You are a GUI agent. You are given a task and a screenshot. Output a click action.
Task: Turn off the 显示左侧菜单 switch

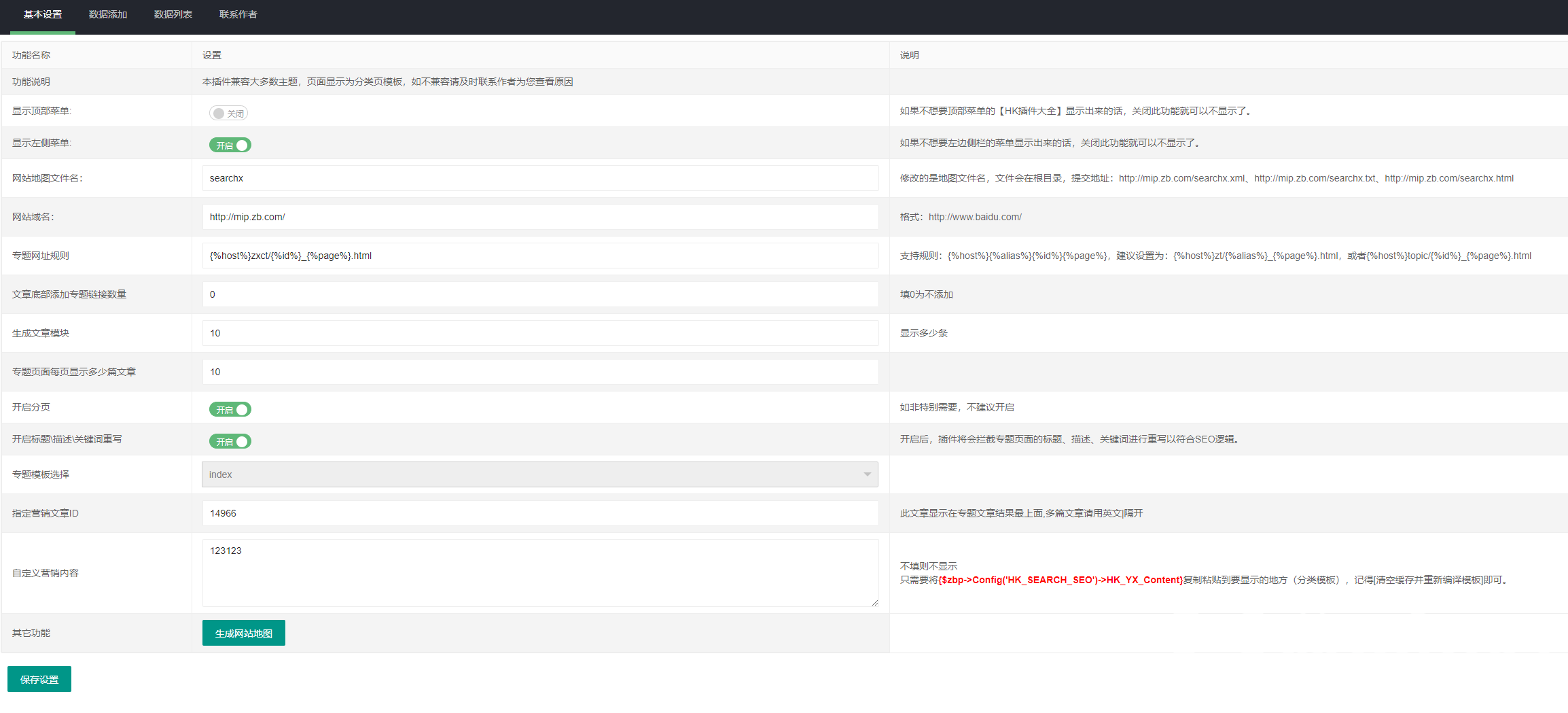point(230,145)
